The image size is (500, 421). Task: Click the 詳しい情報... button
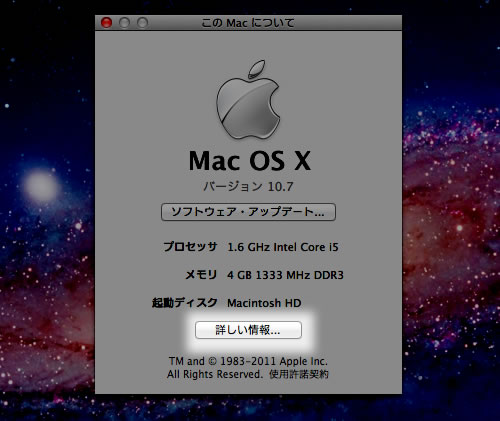pyautogui.click(x=248, y=330)
